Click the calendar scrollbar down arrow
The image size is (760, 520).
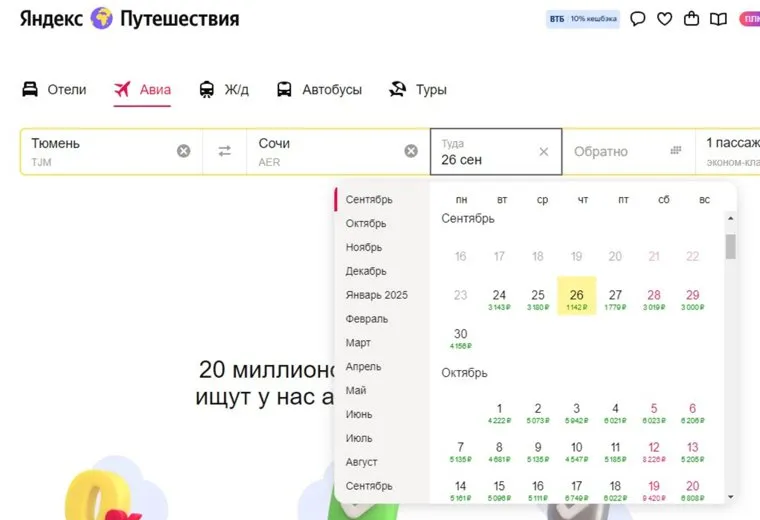[x=730, y=496]
